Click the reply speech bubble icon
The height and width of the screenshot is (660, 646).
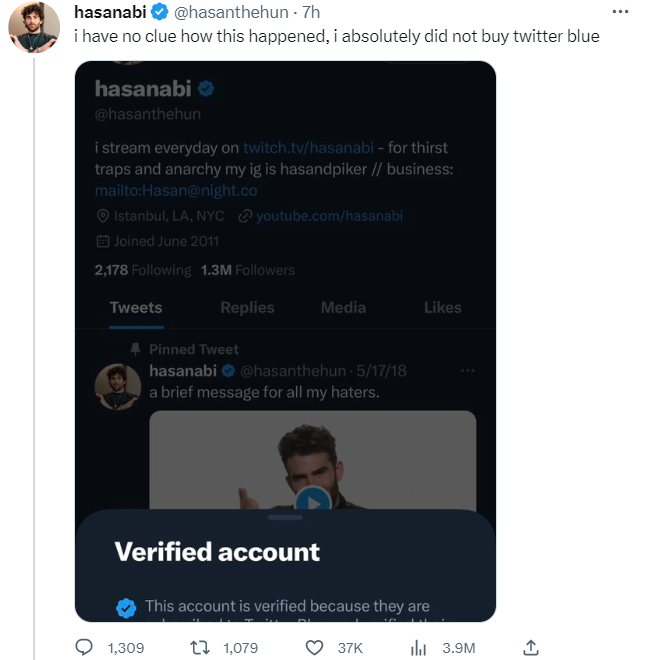click(x=85, y=648)
